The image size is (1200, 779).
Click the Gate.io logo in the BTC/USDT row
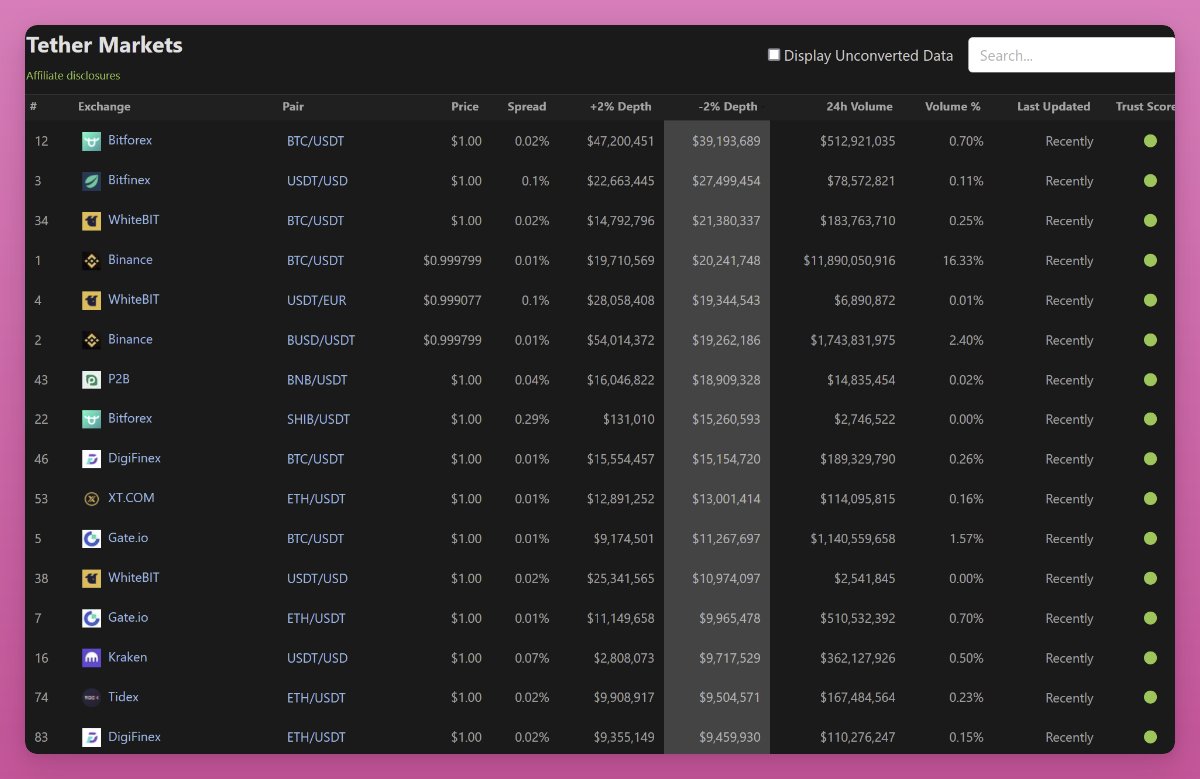[91, 539]
